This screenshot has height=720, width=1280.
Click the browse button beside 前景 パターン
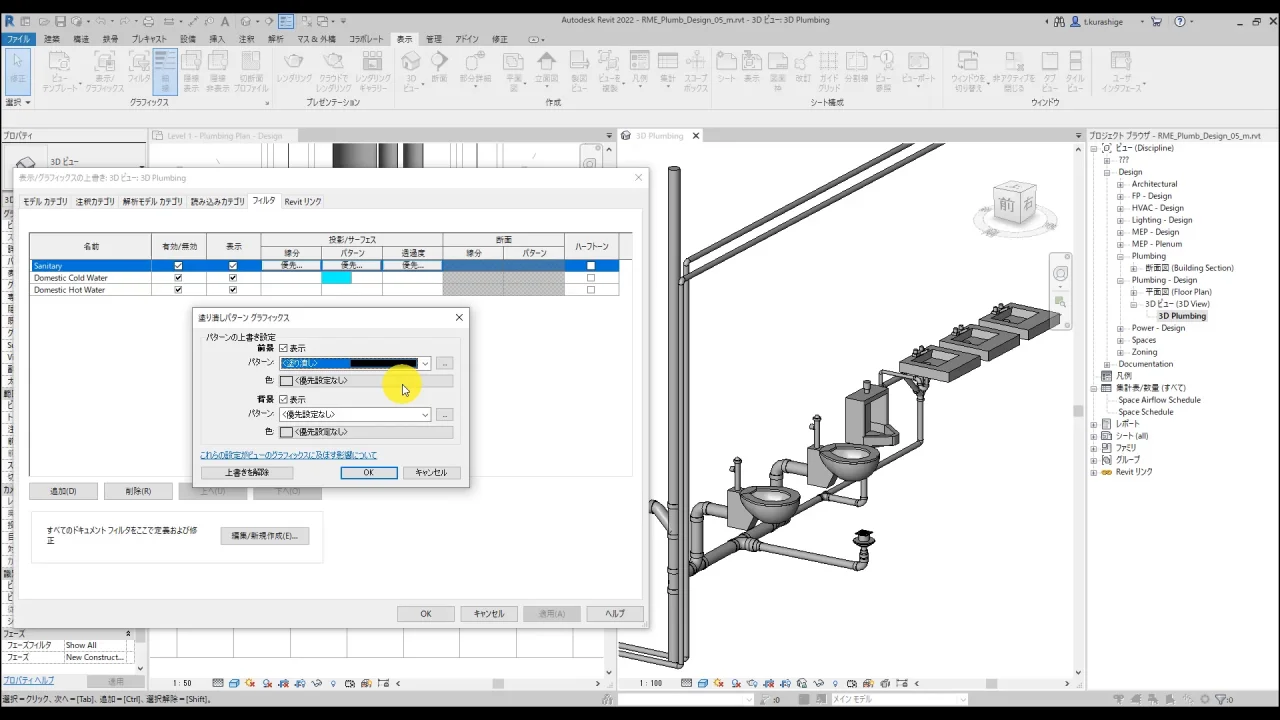(x=445, y=363)
